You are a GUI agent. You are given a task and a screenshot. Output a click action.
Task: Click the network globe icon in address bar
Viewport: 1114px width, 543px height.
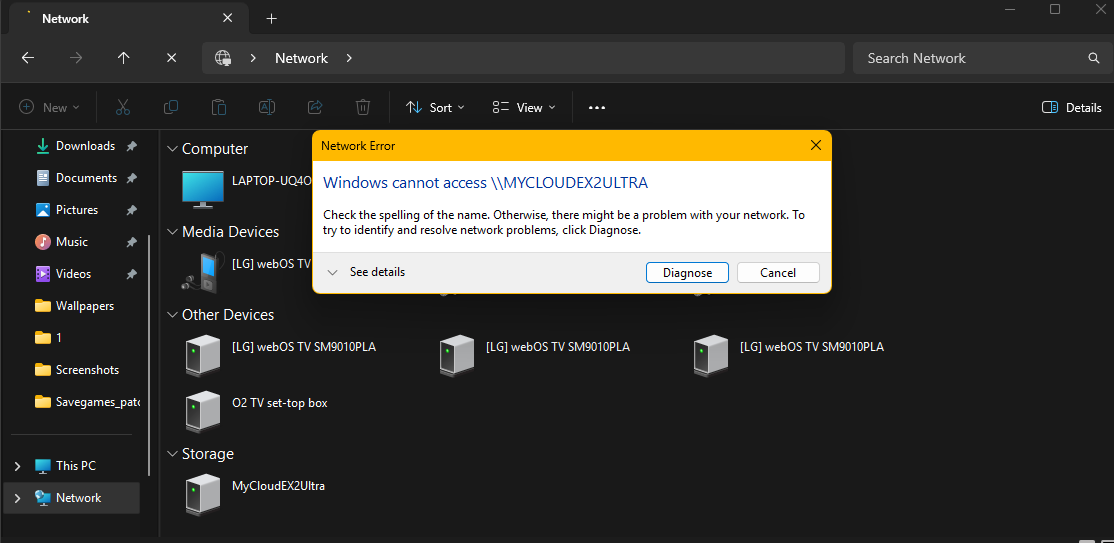(224, 58)
